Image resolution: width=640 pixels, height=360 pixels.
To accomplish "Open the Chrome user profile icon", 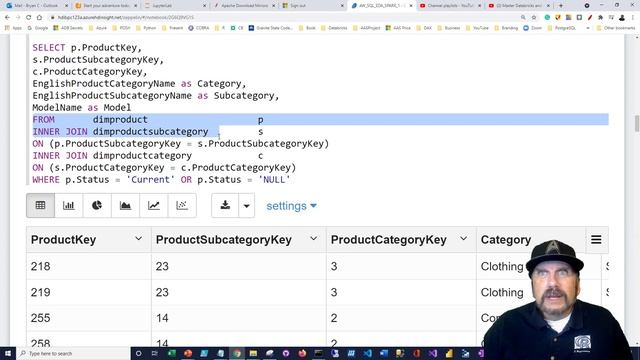I will click(x=622, y=18).
